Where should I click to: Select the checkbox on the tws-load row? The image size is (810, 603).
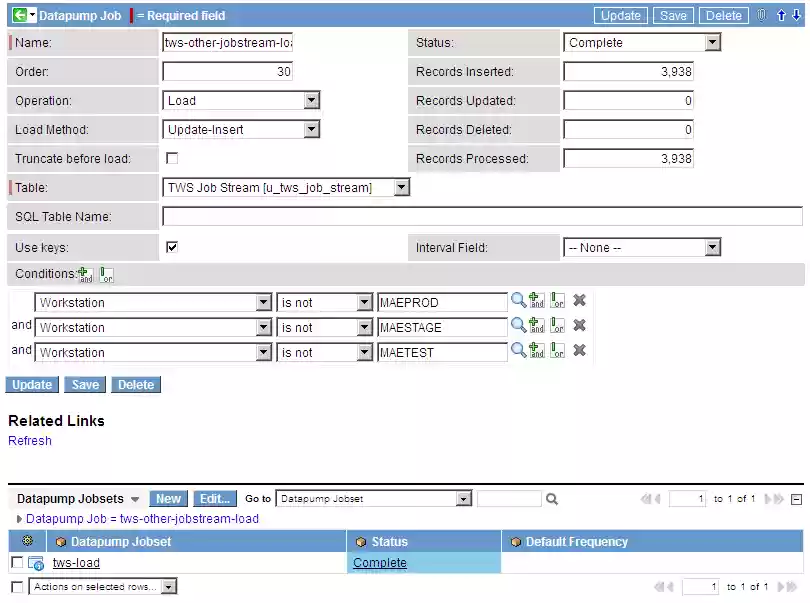[x=15, y=562]
